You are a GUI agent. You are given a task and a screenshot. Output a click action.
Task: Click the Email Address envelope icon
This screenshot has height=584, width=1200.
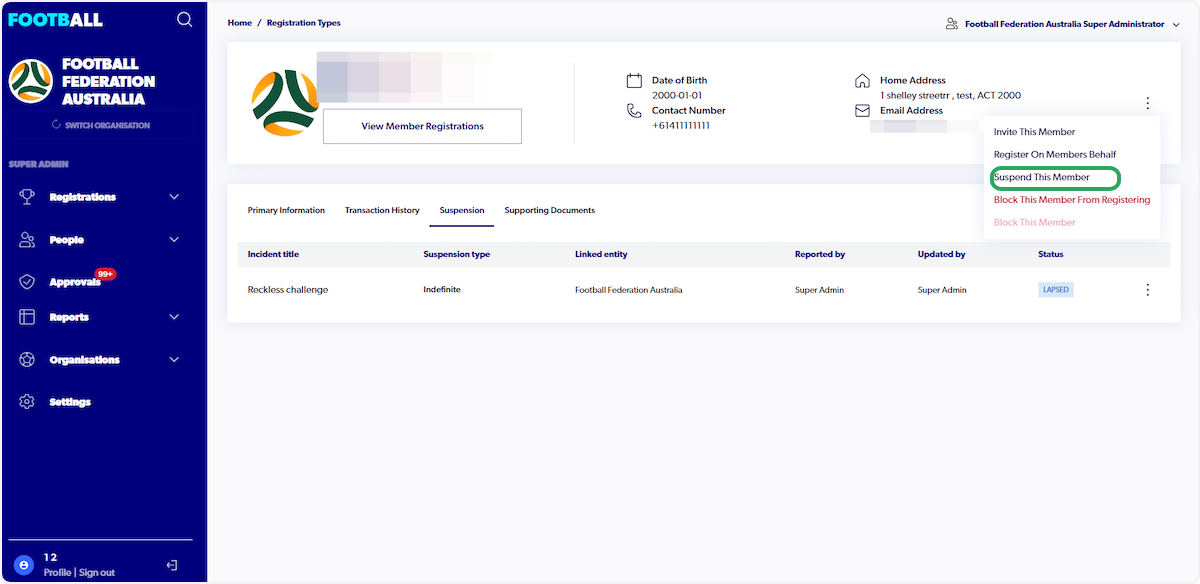(x=862, y=111)
